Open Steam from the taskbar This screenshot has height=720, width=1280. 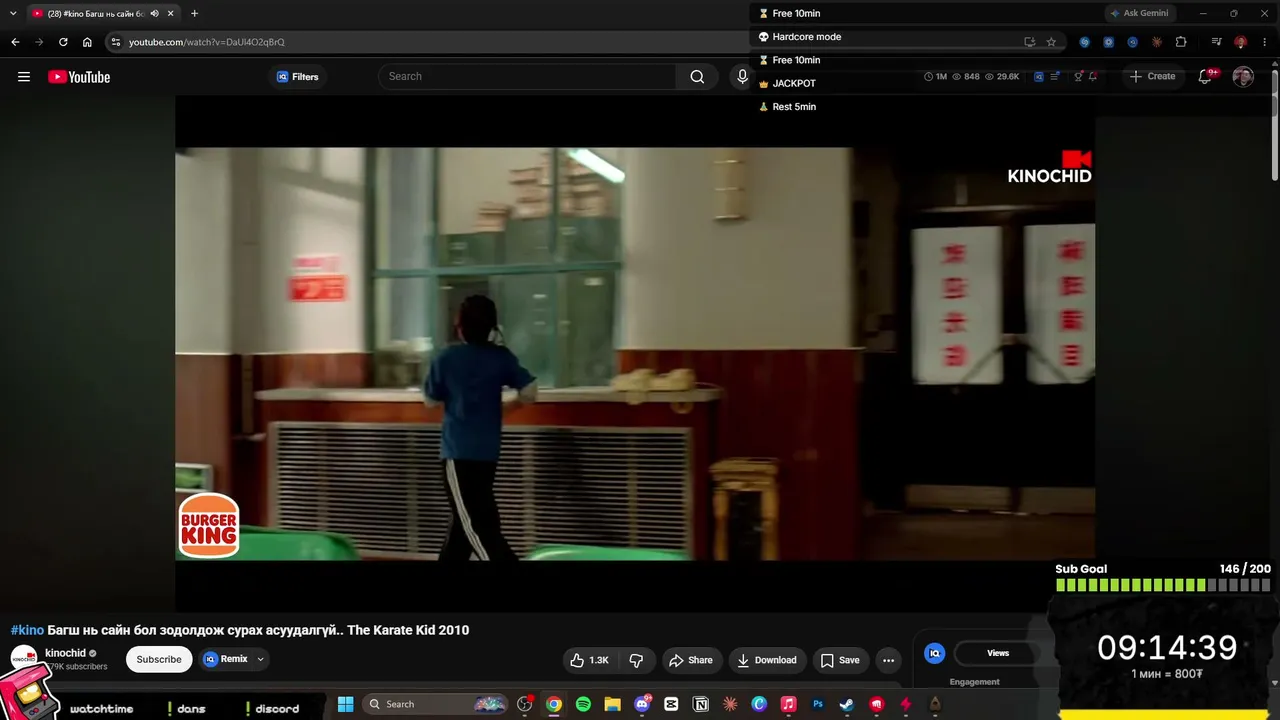pyautogui.click(x=847, y=704)
